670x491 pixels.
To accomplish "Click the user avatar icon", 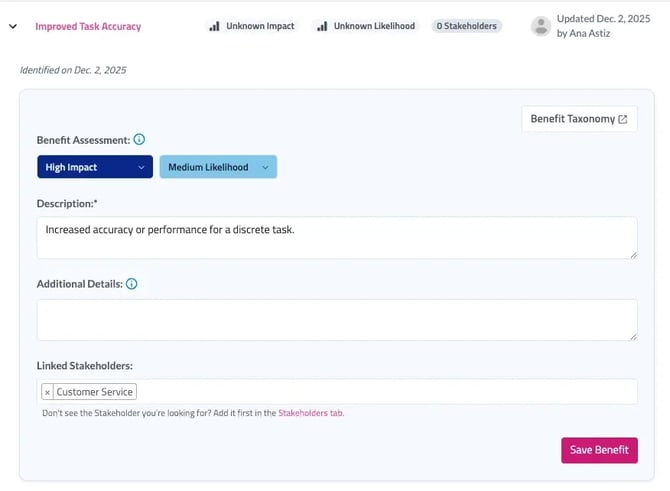I will tap(541, 26).
